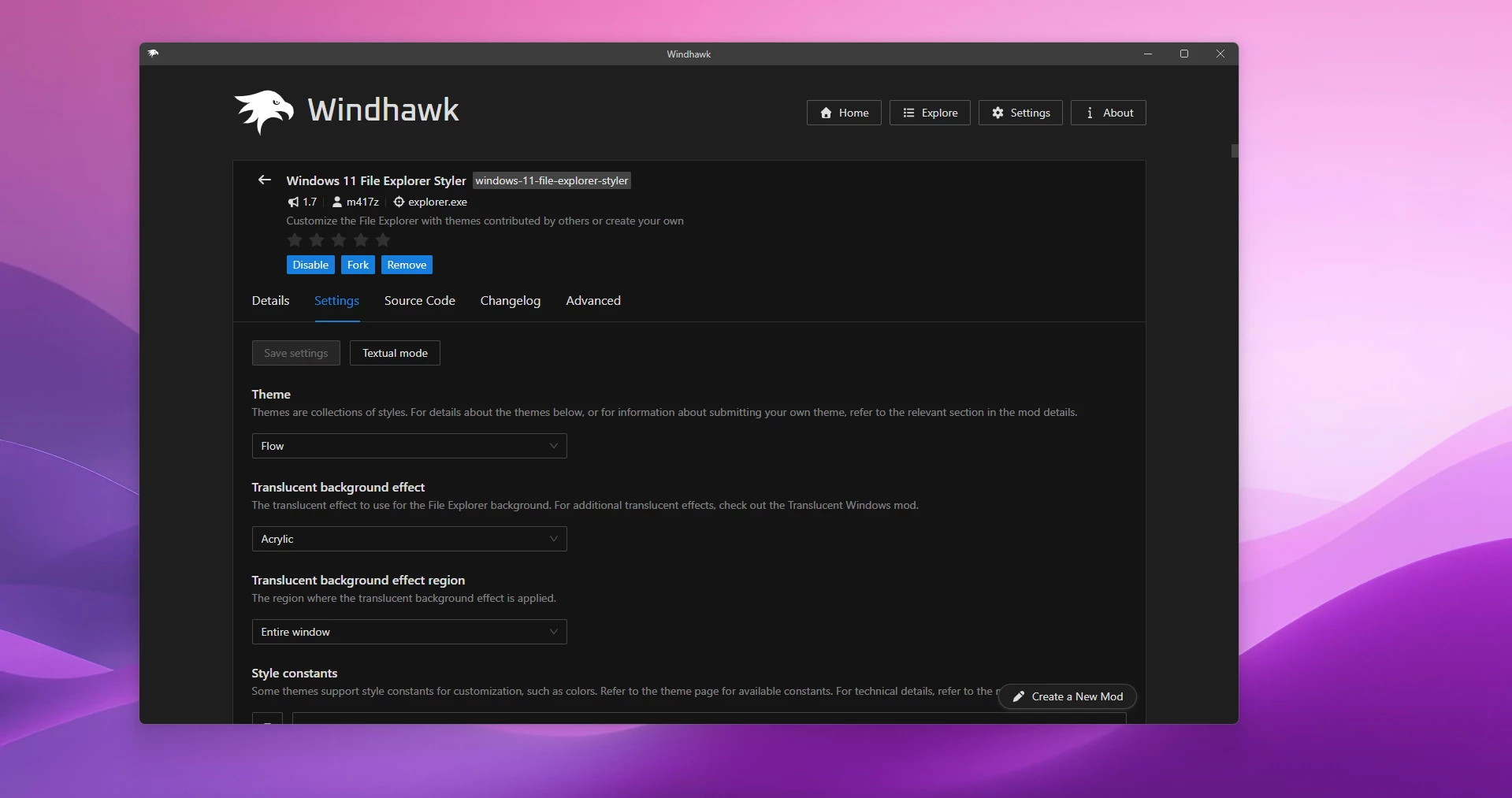Open the About page

coord(1108,113)
